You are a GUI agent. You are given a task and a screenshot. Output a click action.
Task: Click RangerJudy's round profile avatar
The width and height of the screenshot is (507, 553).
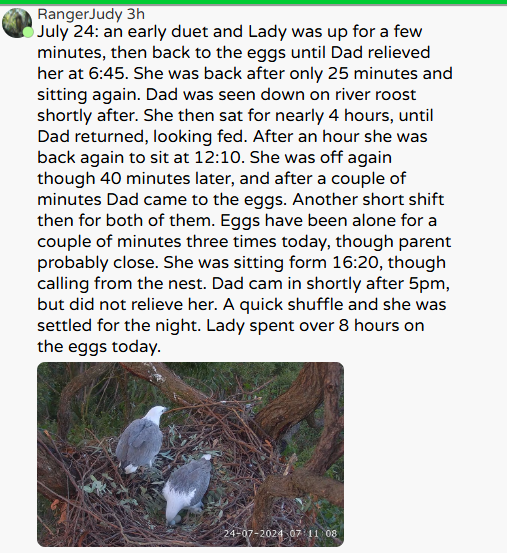17,23
